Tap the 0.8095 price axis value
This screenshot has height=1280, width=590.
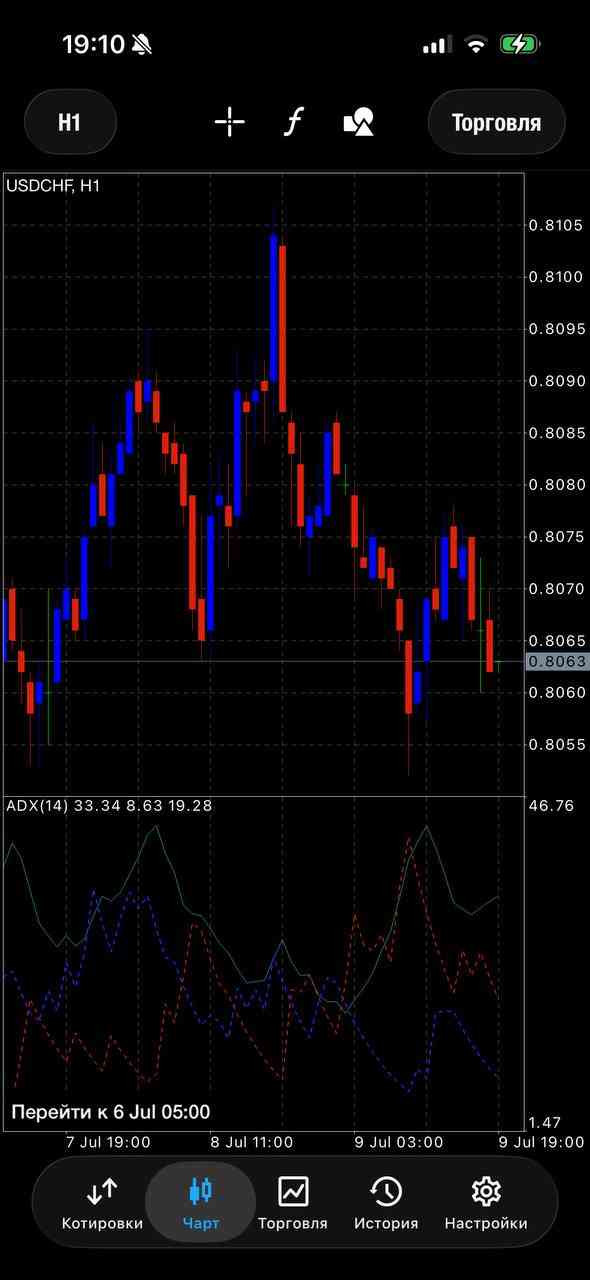555,329
